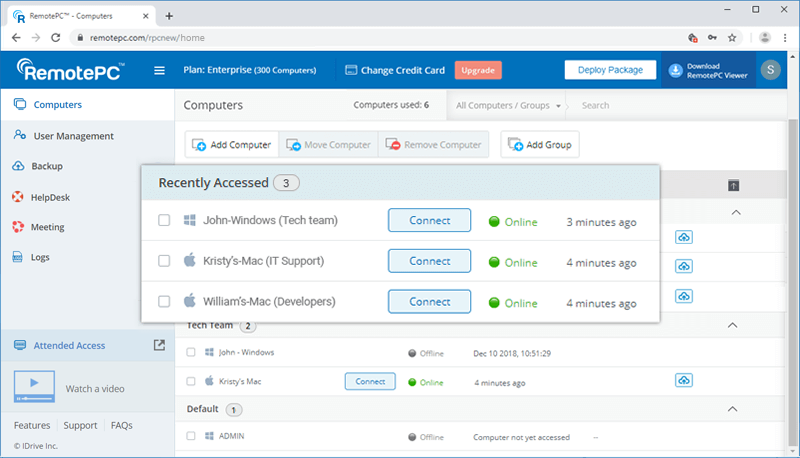Open browser profile icon
The height and width of the screenshot is (458, 800).
[764, 38]
